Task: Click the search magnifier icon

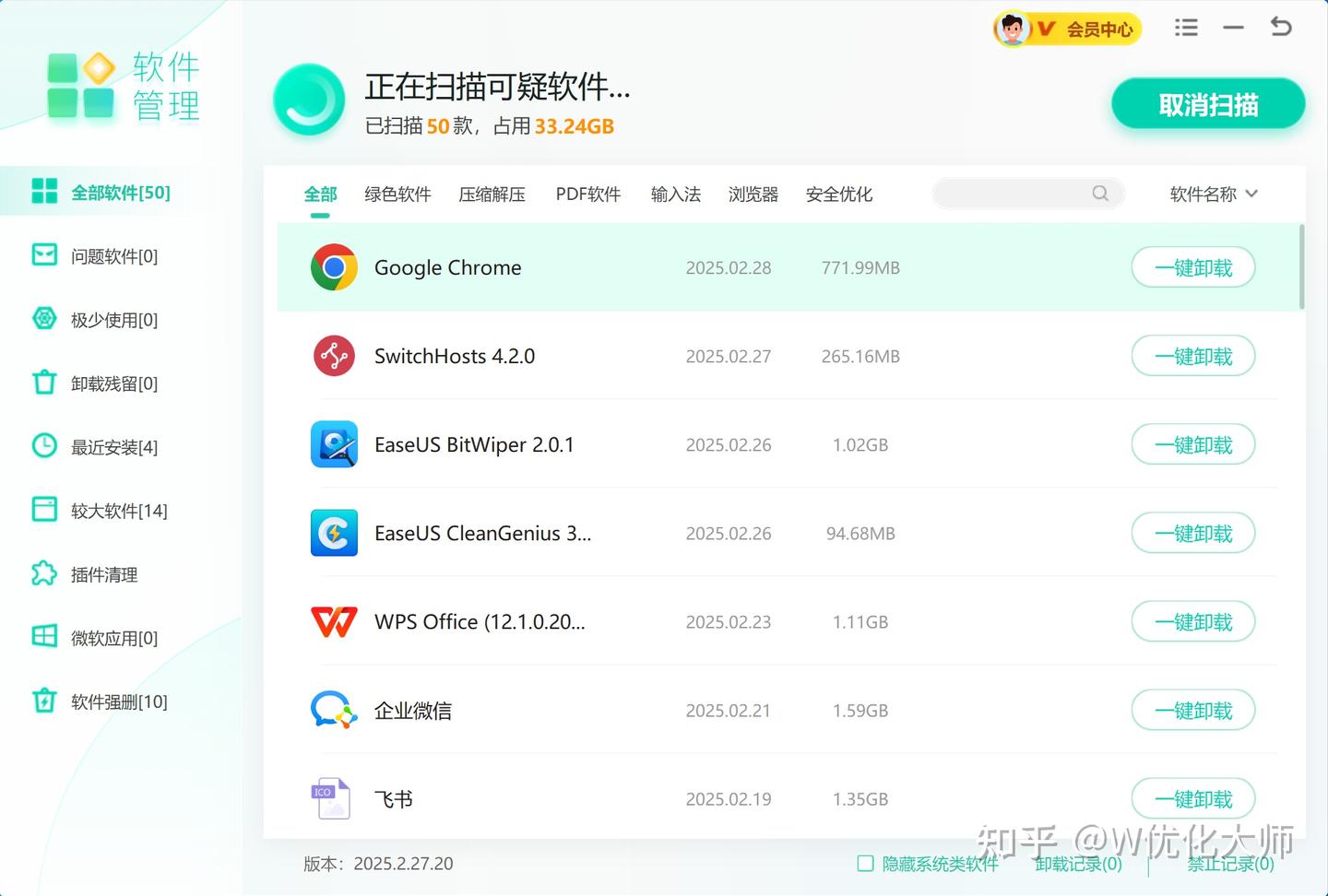Action: pos(1100,193)
